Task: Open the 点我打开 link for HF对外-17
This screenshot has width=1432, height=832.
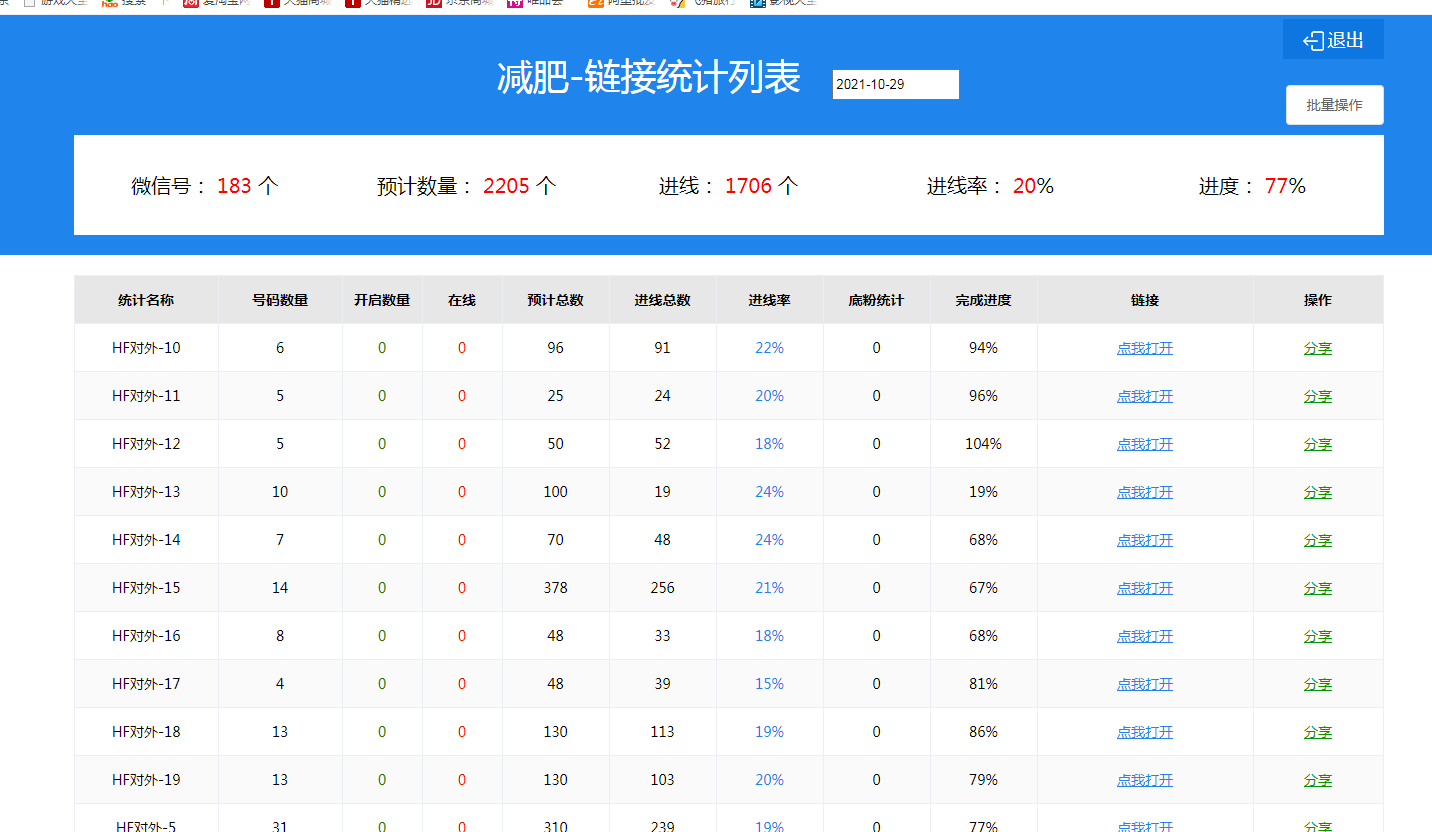Action: click(x=1145, y=684)
